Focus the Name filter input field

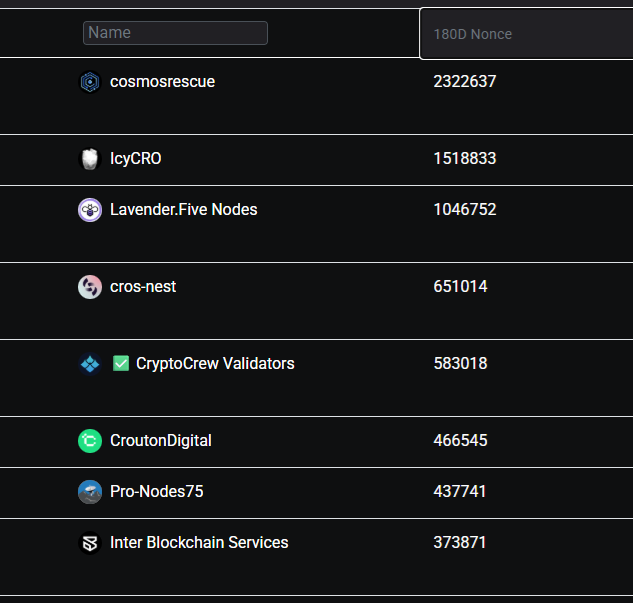tap(175, 33)
